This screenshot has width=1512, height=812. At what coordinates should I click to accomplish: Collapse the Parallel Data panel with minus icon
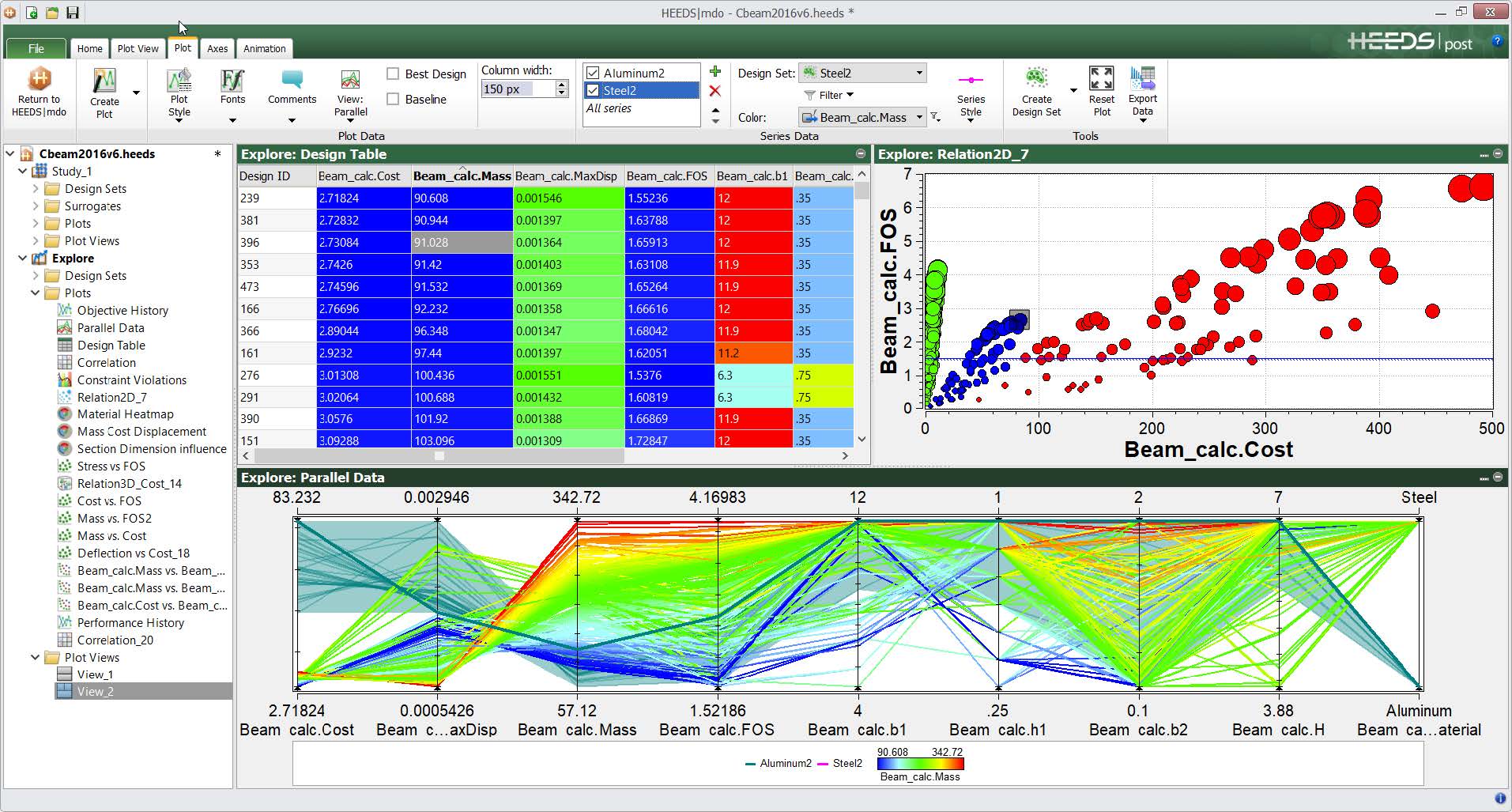click(x=1497, y=478)
